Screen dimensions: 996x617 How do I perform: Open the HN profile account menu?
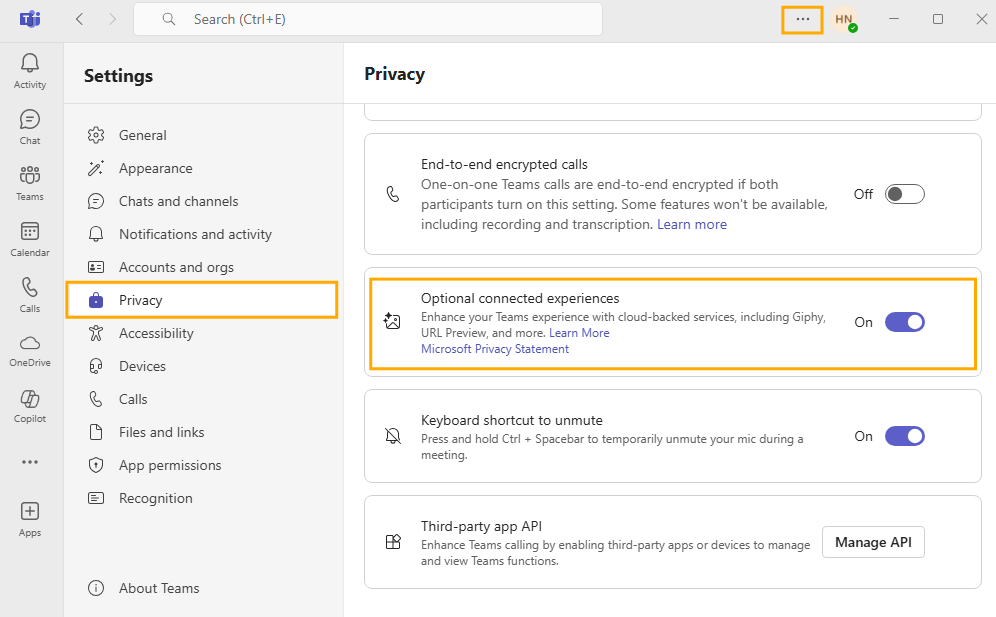click(x=845, y=19)
